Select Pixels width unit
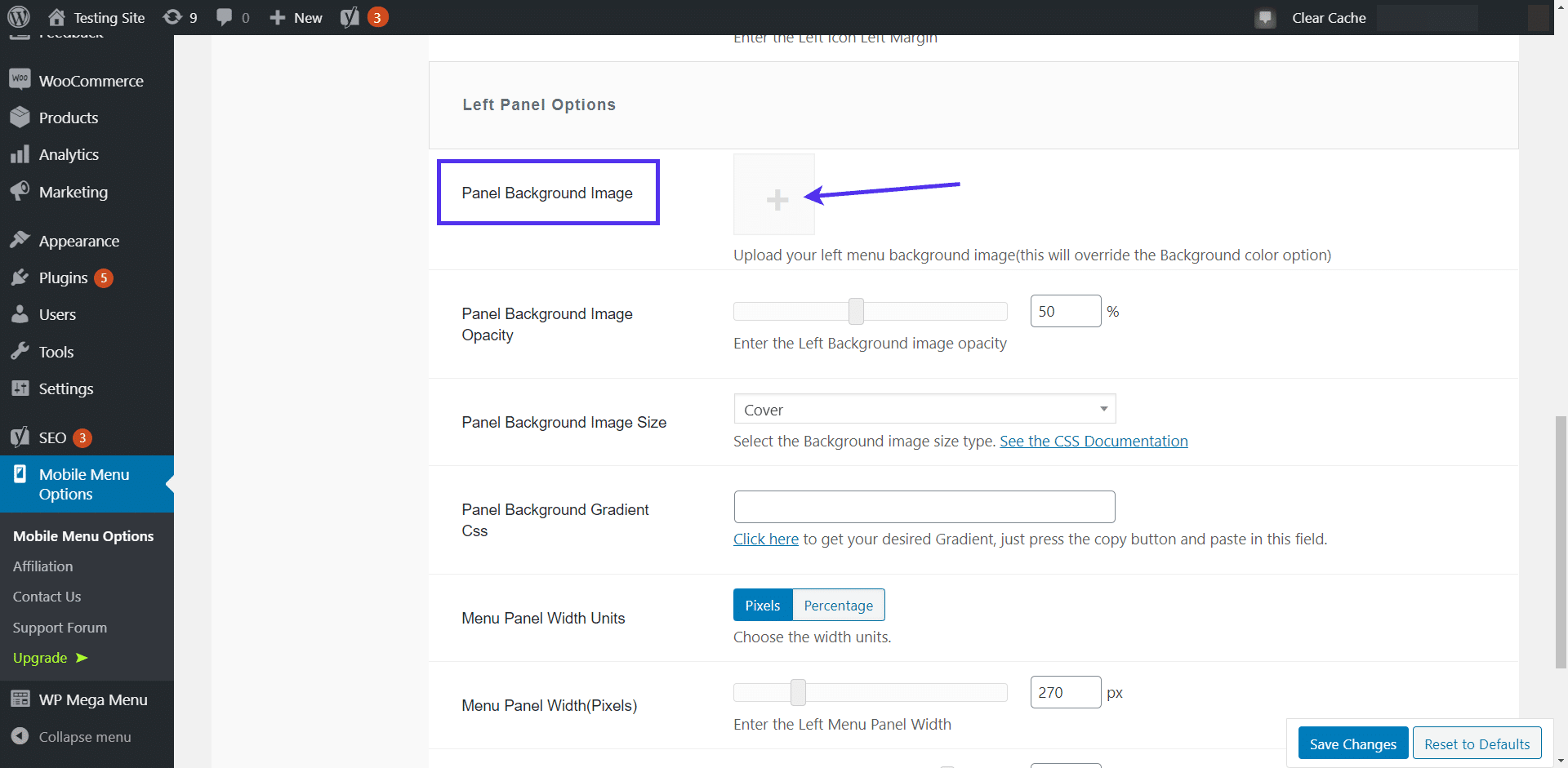 [x=762, y=605]
